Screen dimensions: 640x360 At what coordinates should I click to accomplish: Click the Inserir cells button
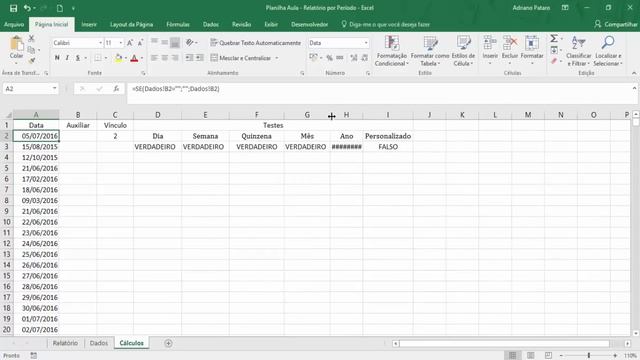point(490,51)
